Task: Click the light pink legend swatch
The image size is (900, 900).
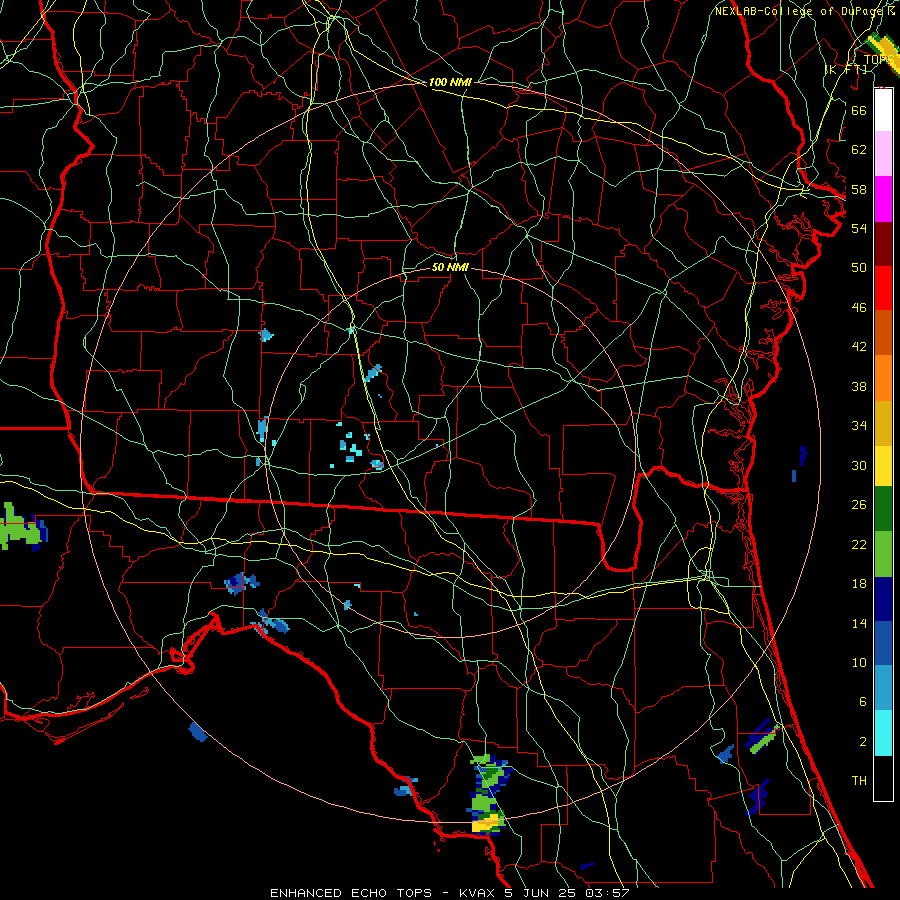Action: [883, 154]
